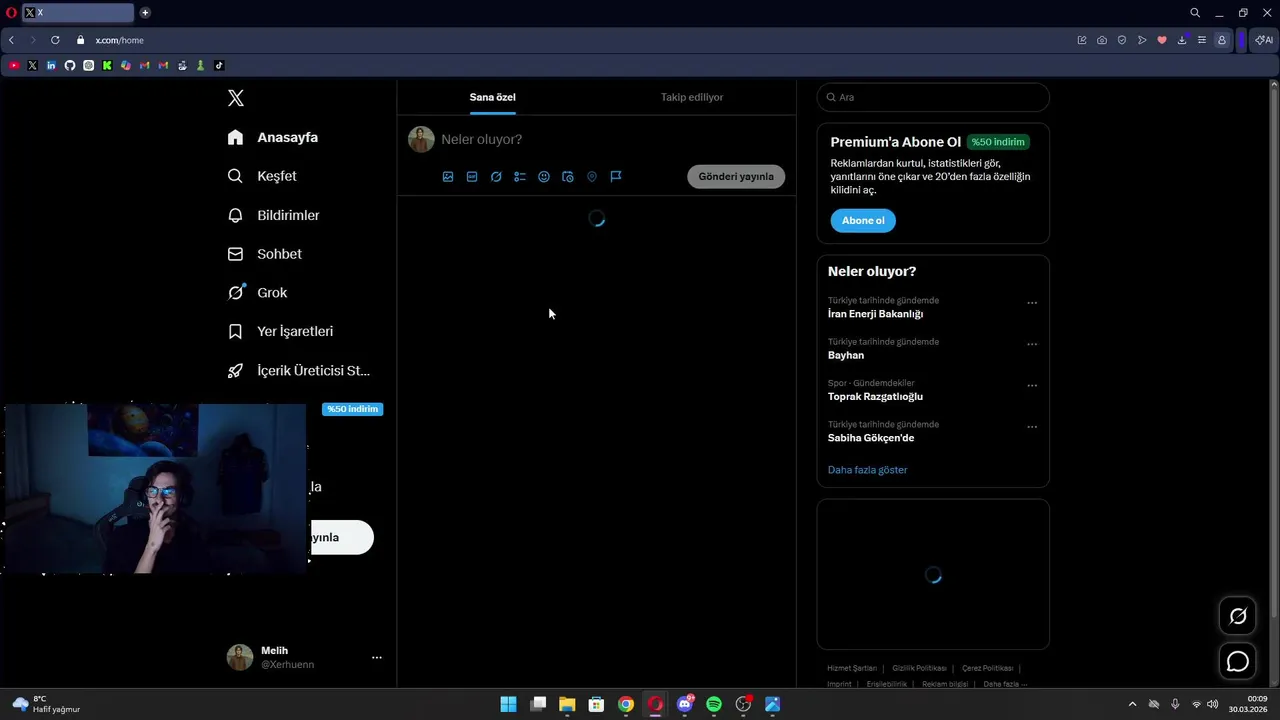Open more options for Toprak Razgatlıoğlu trend
The image size is (1280, 720).
pyautogui.click(x=1032, y=386)
